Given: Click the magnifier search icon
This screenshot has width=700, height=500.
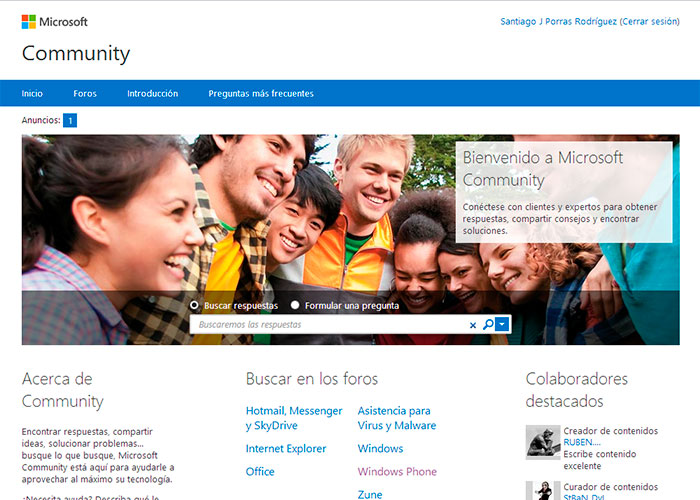Looking at the screenshot, I should [x=488, y=324].
